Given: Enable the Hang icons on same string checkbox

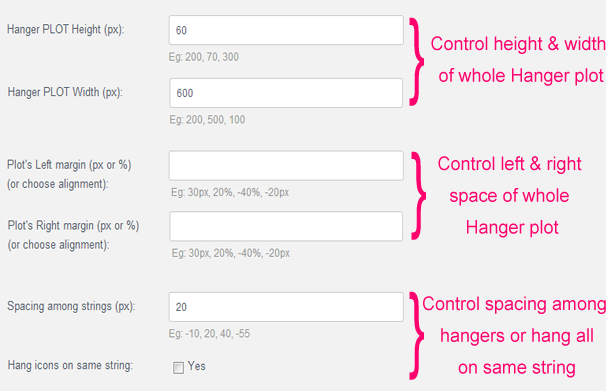Looking at the screenshot, I should [178, 367].
